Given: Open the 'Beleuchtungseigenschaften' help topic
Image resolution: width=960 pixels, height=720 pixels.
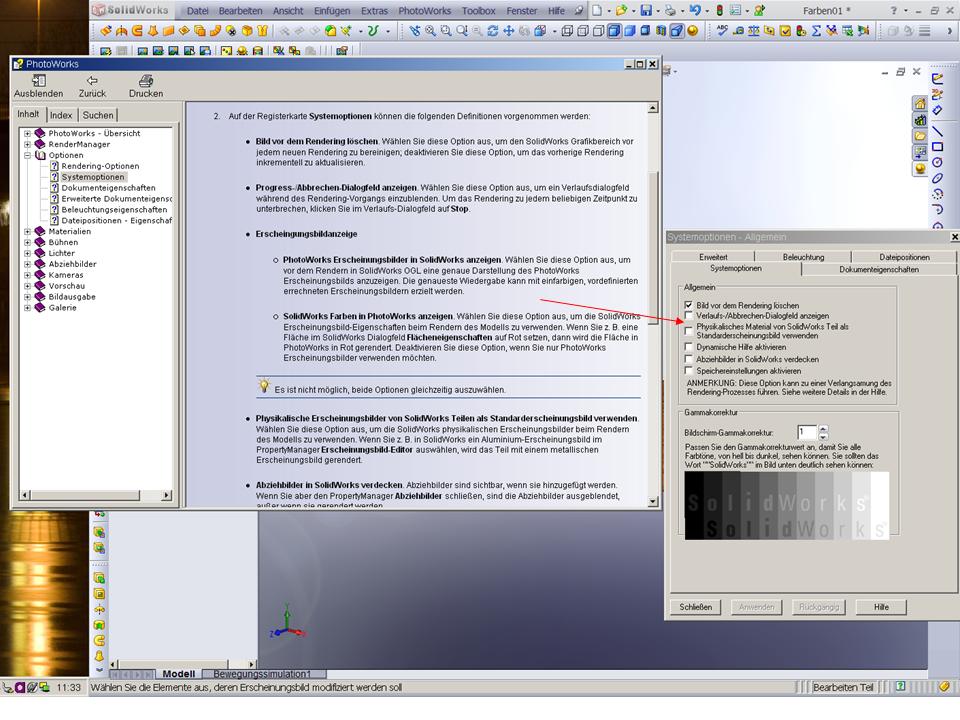Looking at the screenshot, I should tap(114, 210).
